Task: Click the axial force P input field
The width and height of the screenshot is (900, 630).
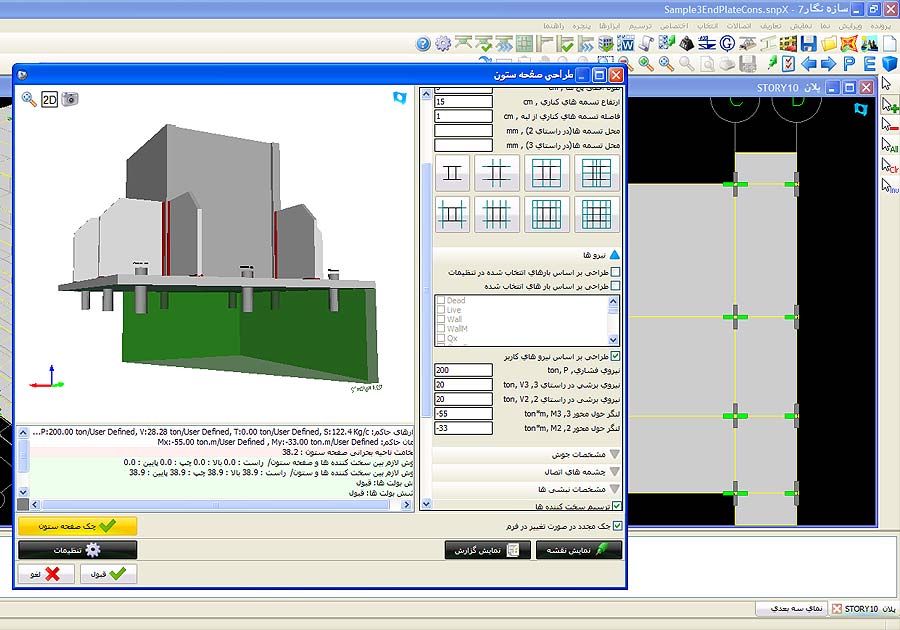Action: point(464,370)
